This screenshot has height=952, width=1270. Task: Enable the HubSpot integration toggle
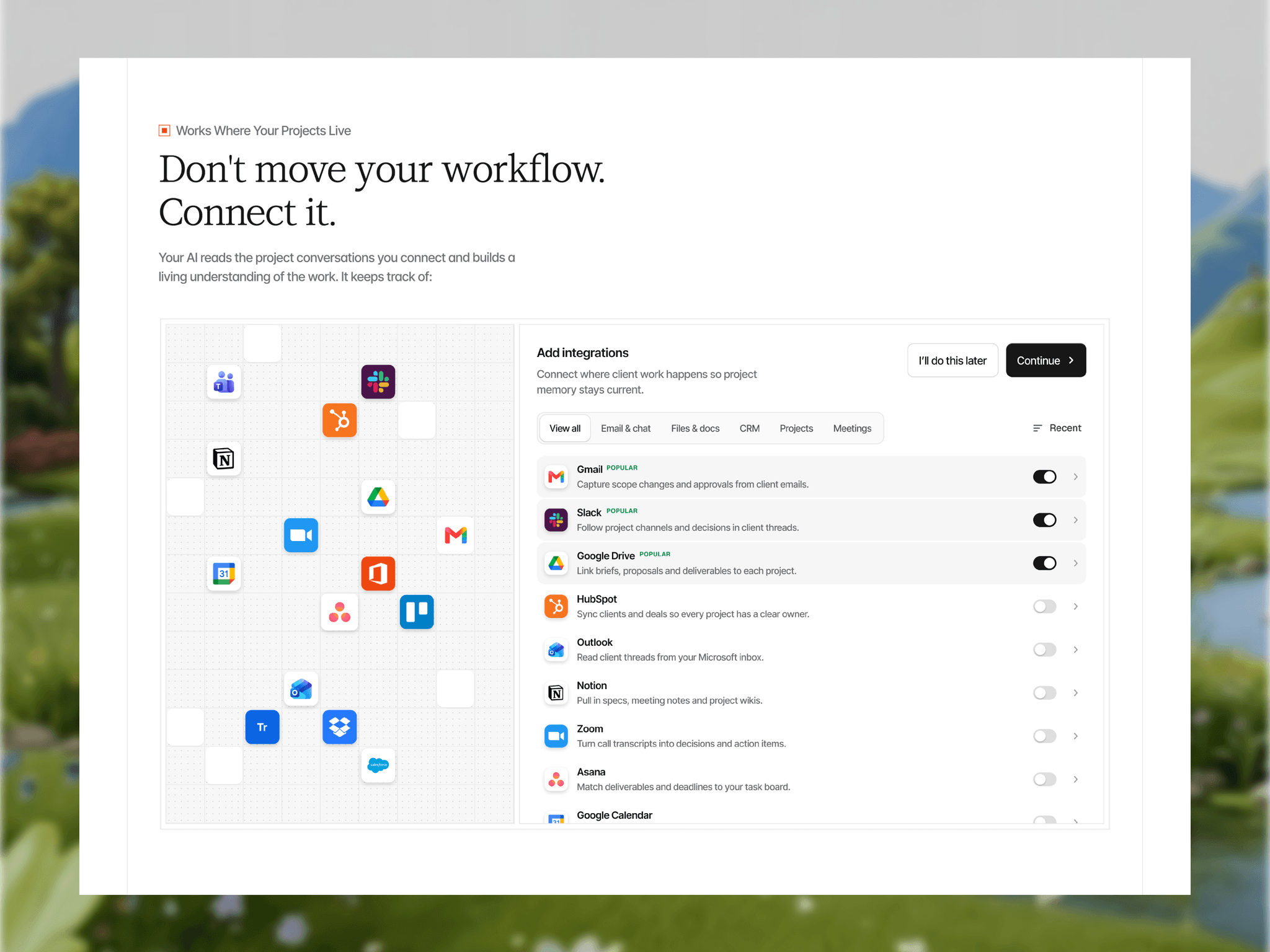click(x=1045, y=606)
